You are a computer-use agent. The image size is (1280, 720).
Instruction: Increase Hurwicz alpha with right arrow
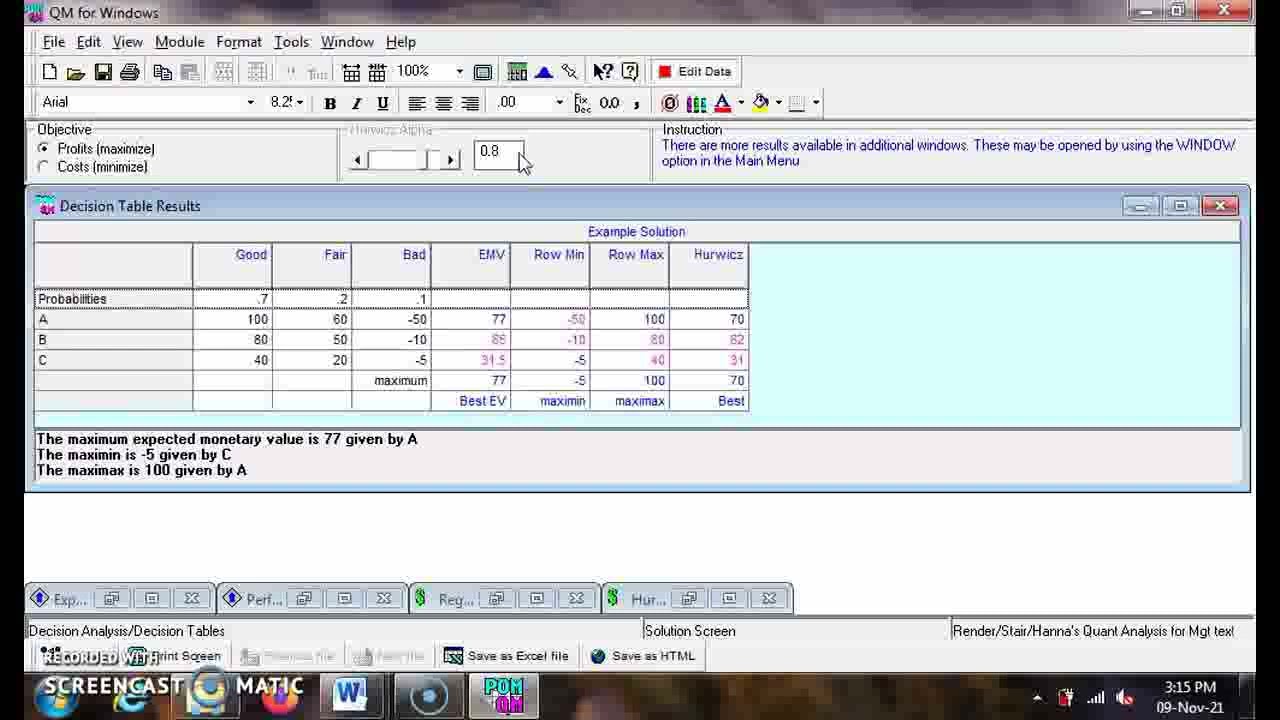click(x=451, y=160)
